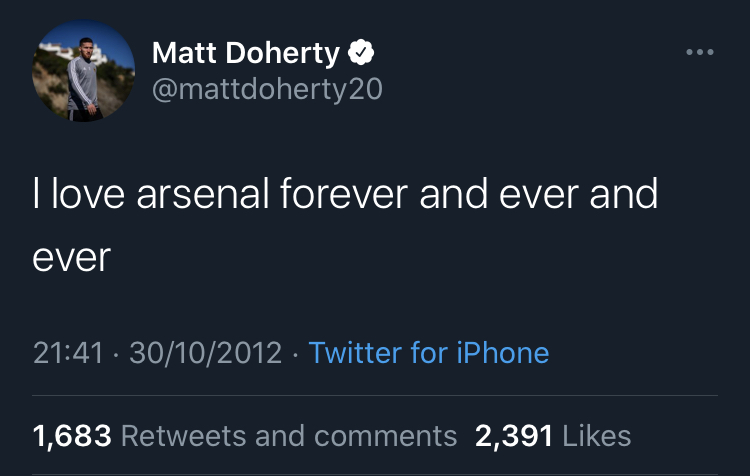
Task: Click the leading I of the tweet
Action: tap(36, 193)
